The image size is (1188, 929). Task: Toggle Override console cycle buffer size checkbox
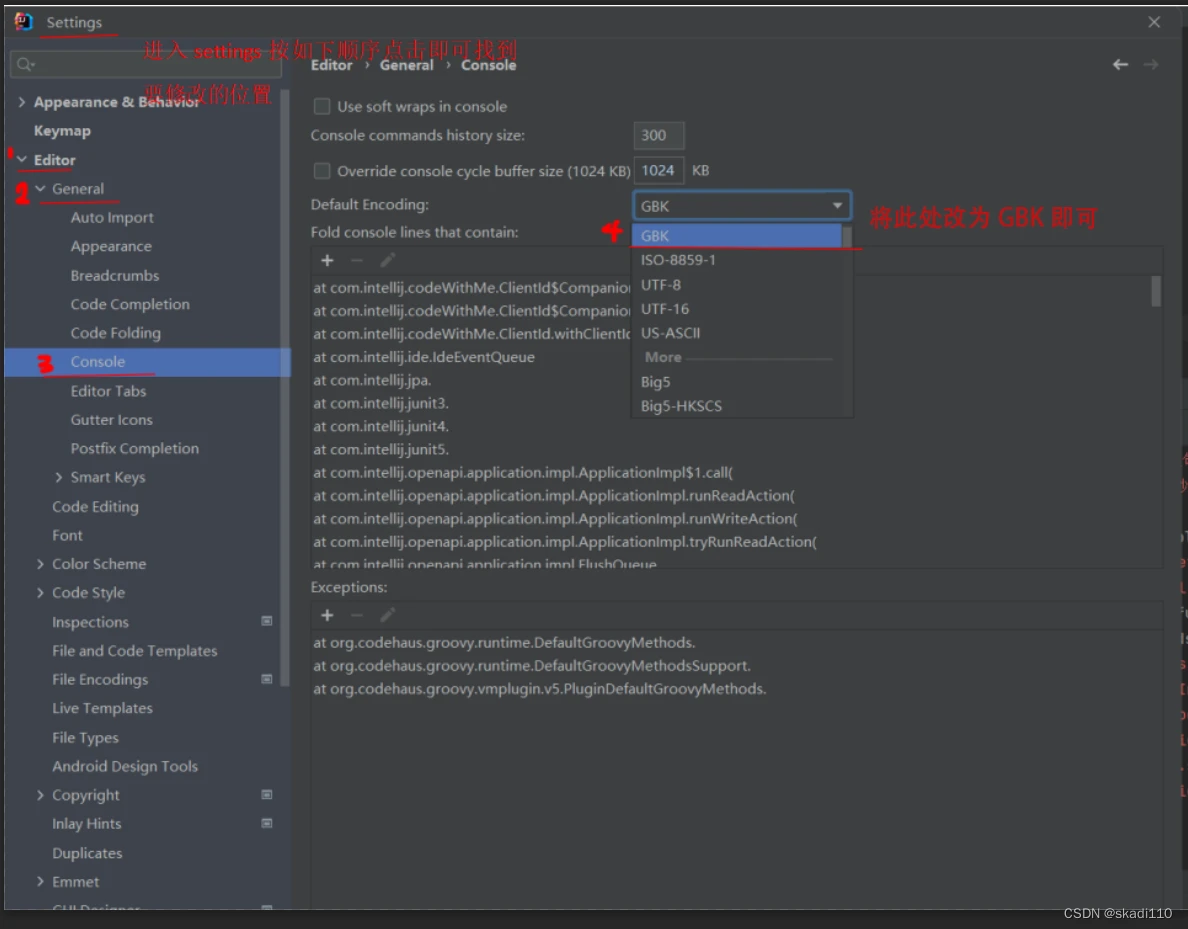pos(322,171)
